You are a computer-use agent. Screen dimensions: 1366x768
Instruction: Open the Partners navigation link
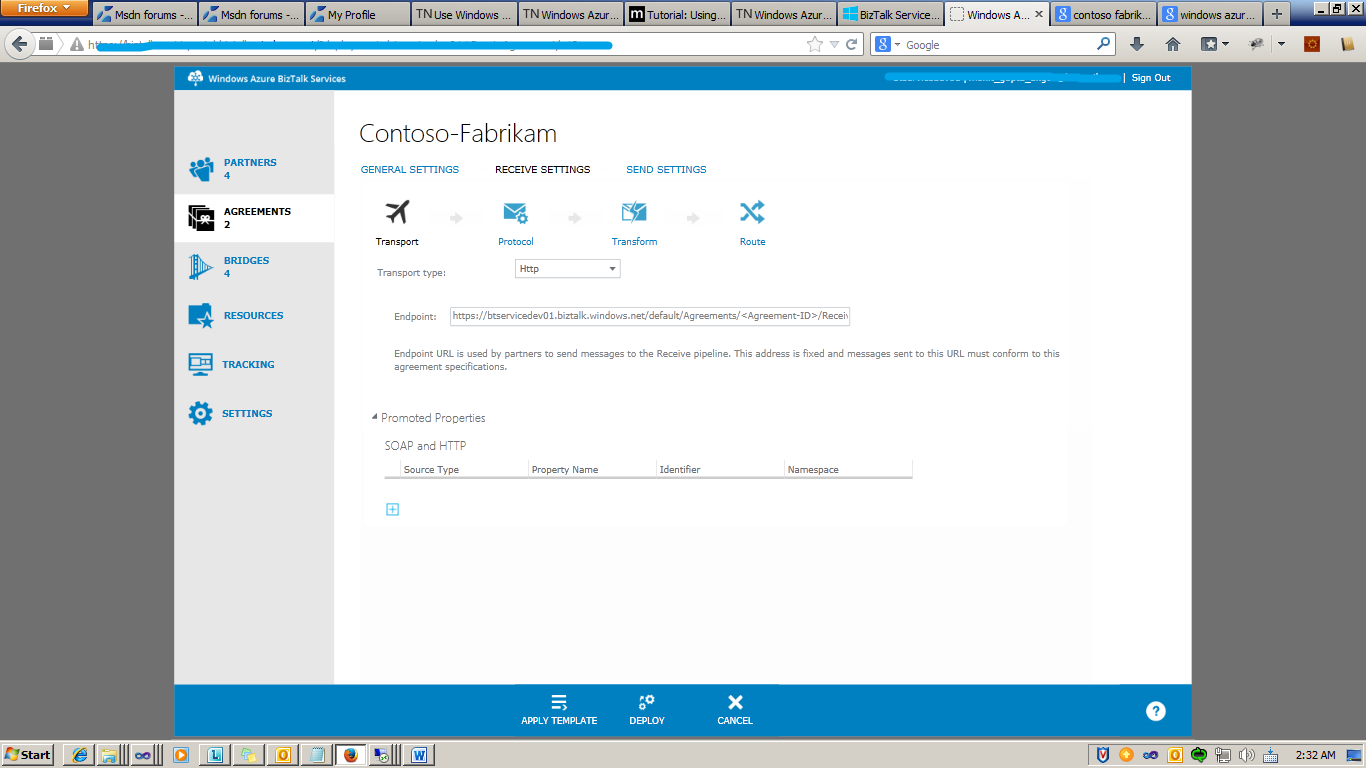(x=250, y=162)
